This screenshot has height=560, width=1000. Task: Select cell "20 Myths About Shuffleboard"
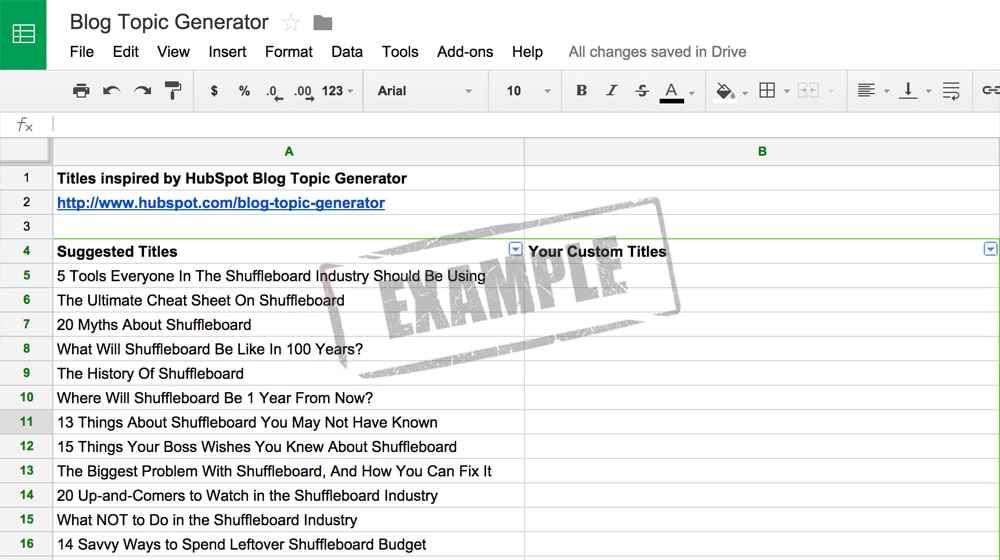[289, 325]
